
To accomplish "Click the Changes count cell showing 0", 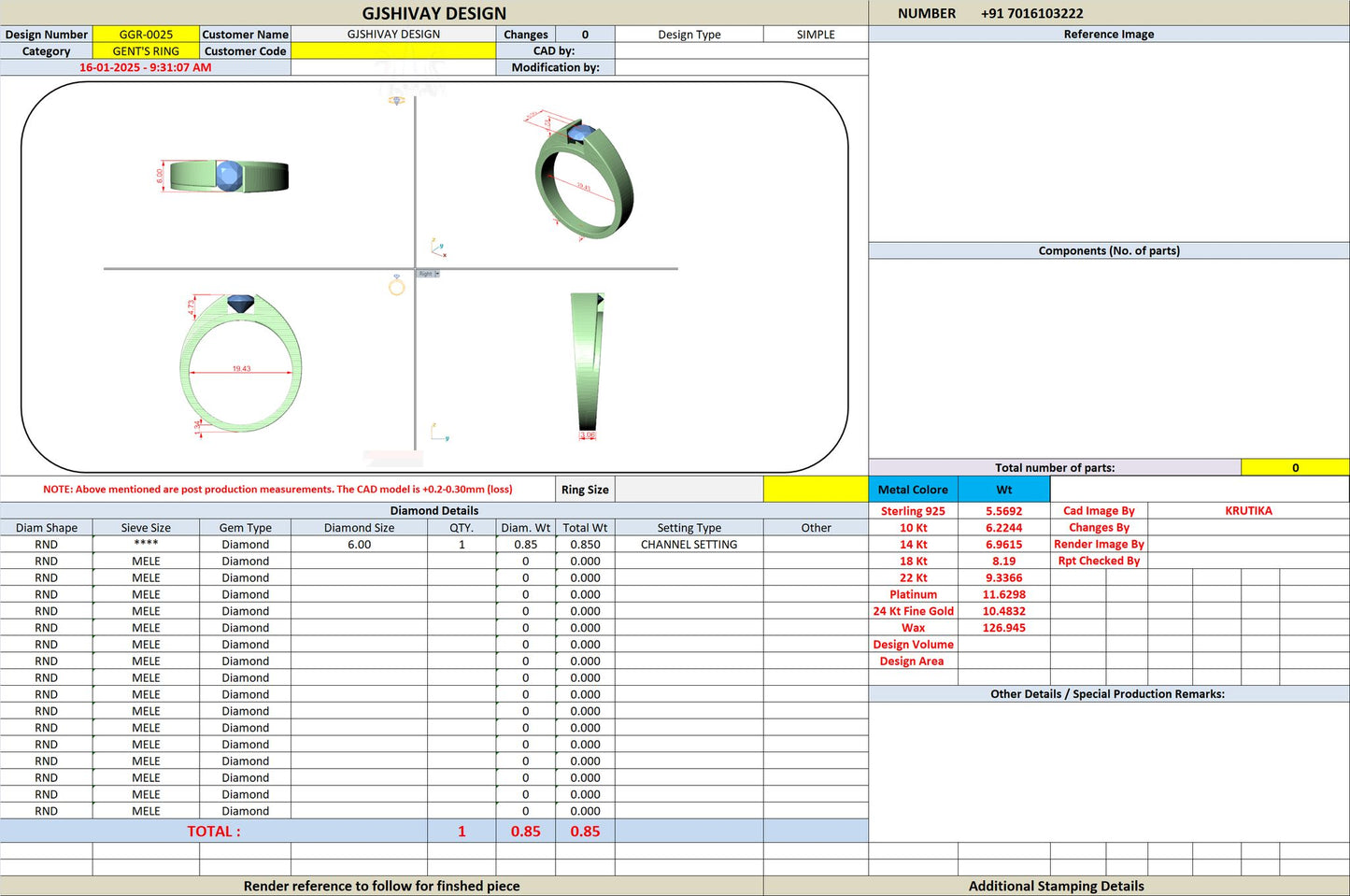I will pyautogui.click(x=585, y=35).
